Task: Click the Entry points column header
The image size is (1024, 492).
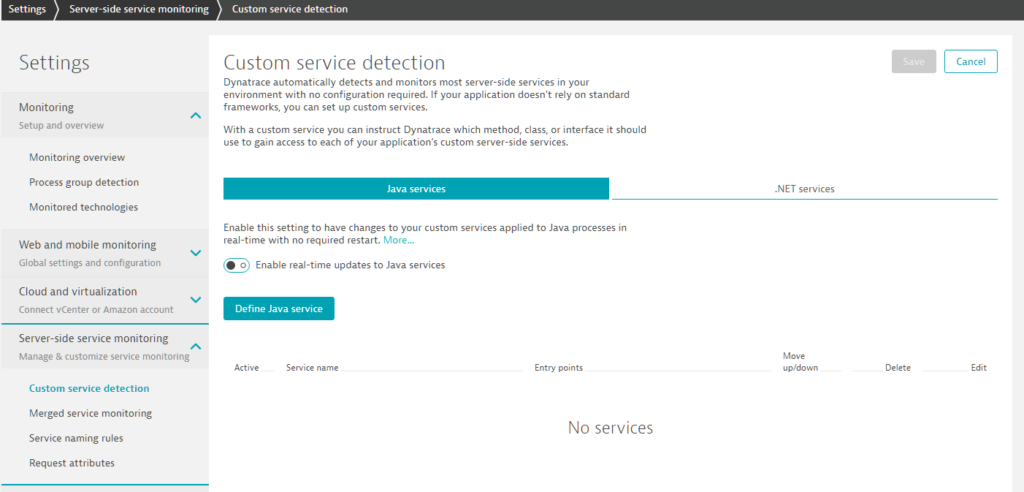Action: (558, 368)
